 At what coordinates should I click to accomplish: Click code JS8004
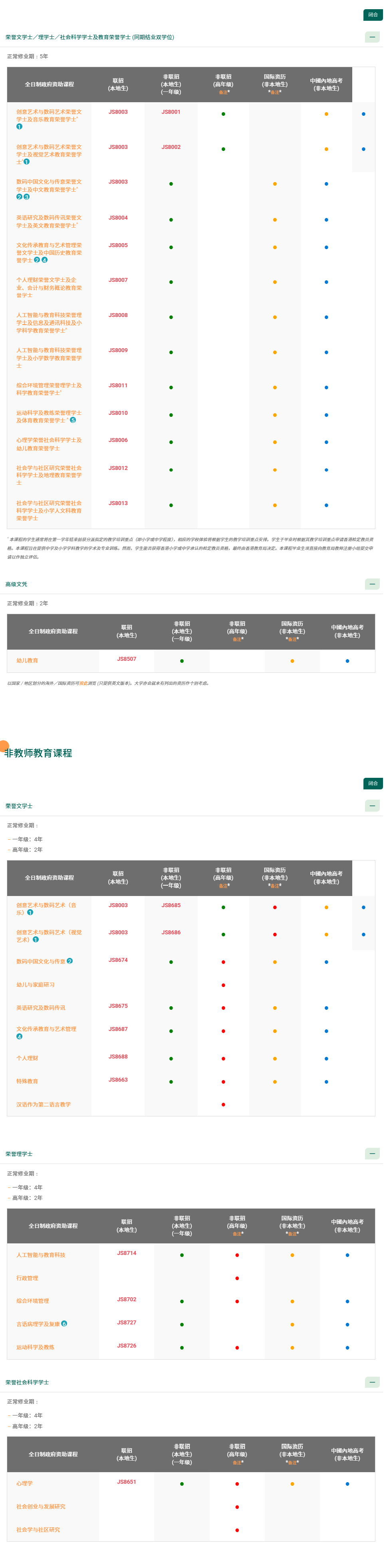pos(118,218)
